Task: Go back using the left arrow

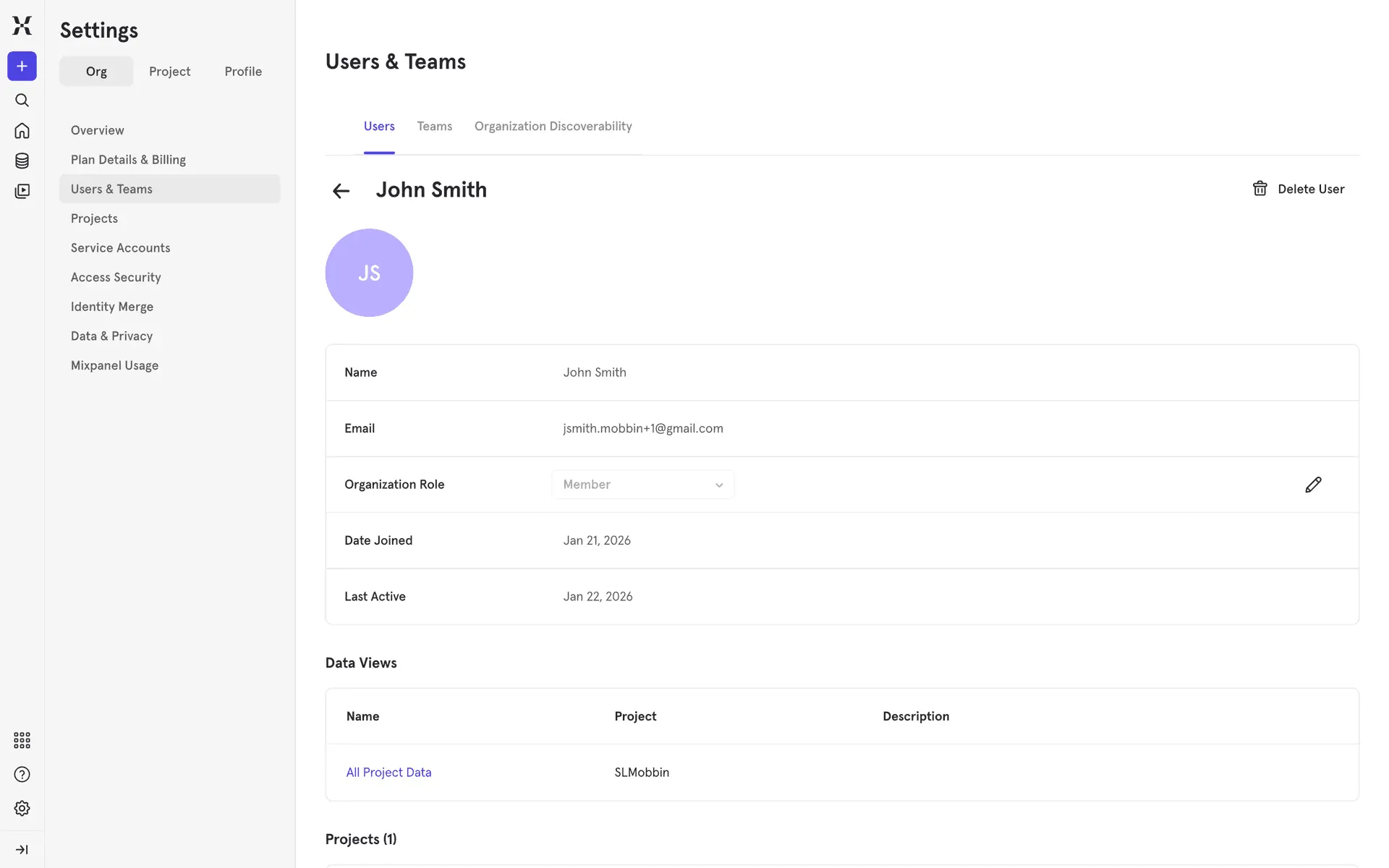Action: click(x=341, y=191)
